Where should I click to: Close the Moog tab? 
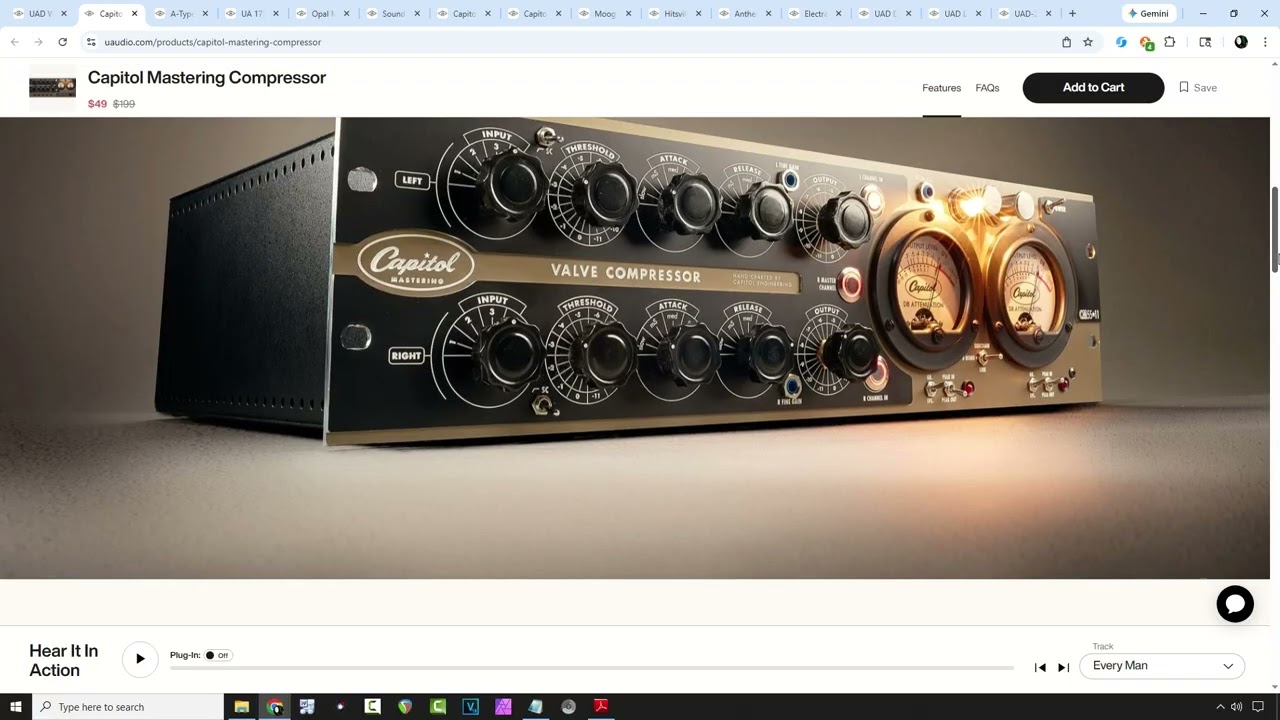click(629, 14)
